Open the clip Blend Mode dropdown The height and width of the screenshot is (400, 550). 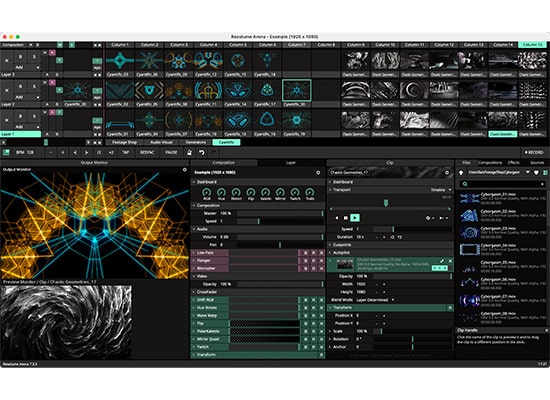click(x=375, y=300)
